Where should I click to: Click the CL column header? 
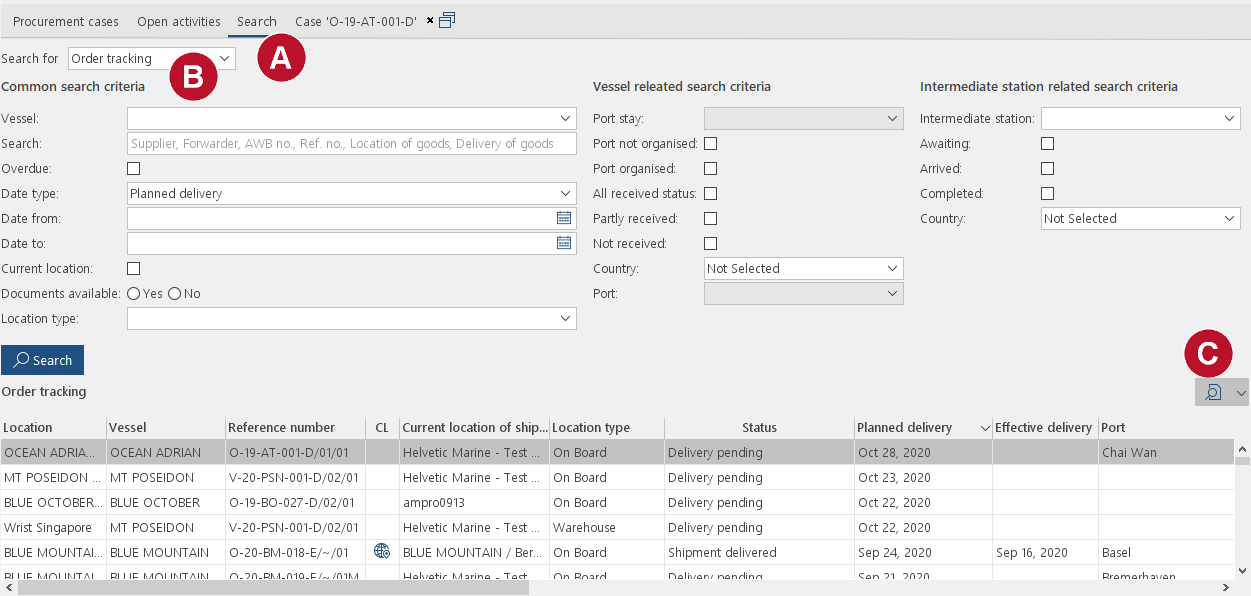382,428
